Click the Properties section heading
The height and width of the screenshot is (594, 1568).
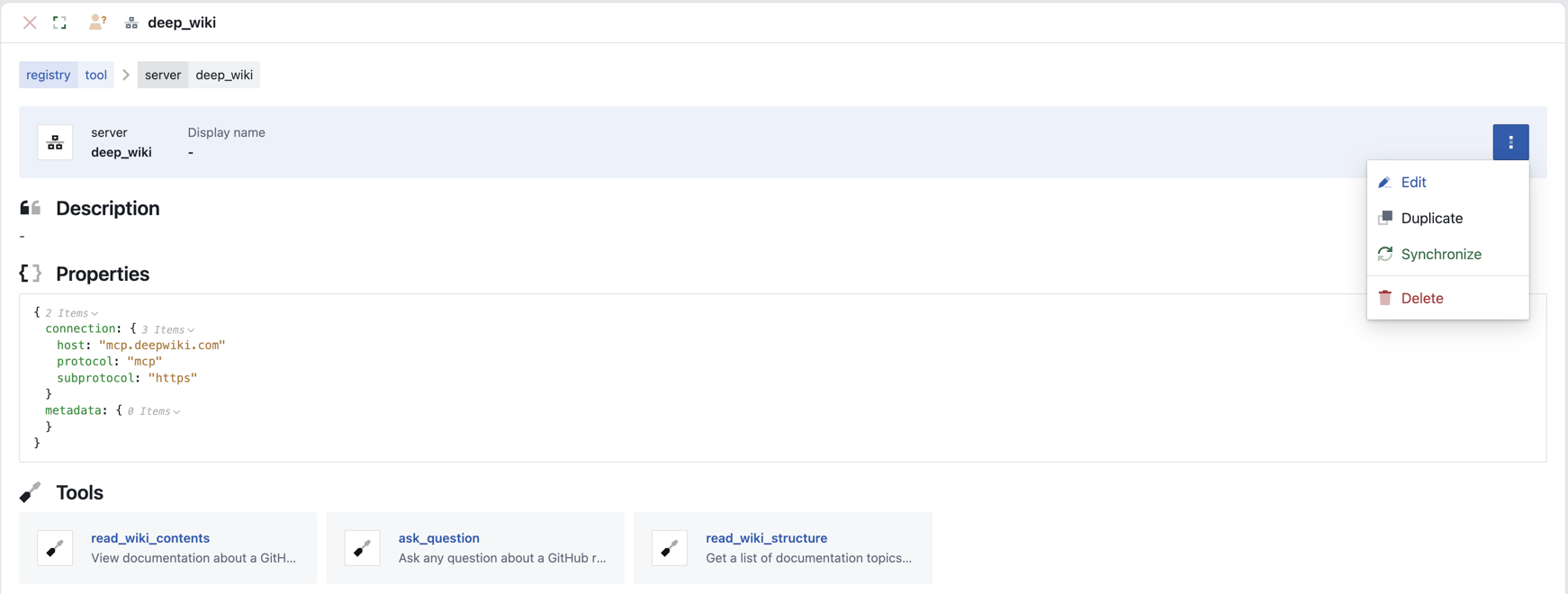click(103, 274)
